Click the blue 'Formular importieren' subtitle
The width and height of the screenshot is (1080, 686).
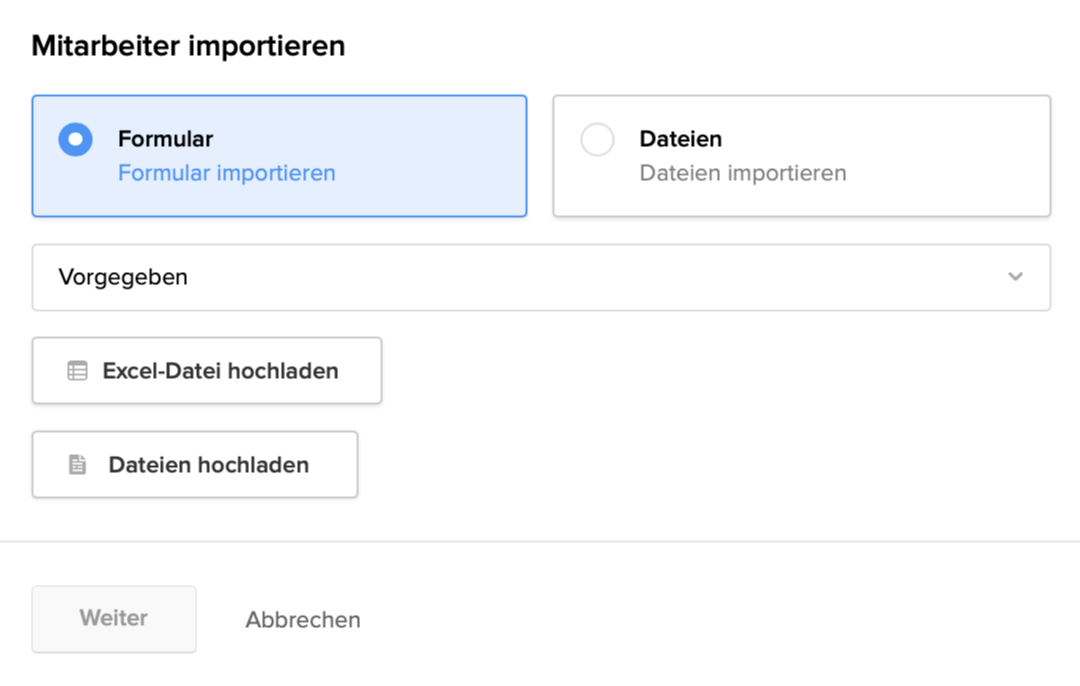(226, 173)
